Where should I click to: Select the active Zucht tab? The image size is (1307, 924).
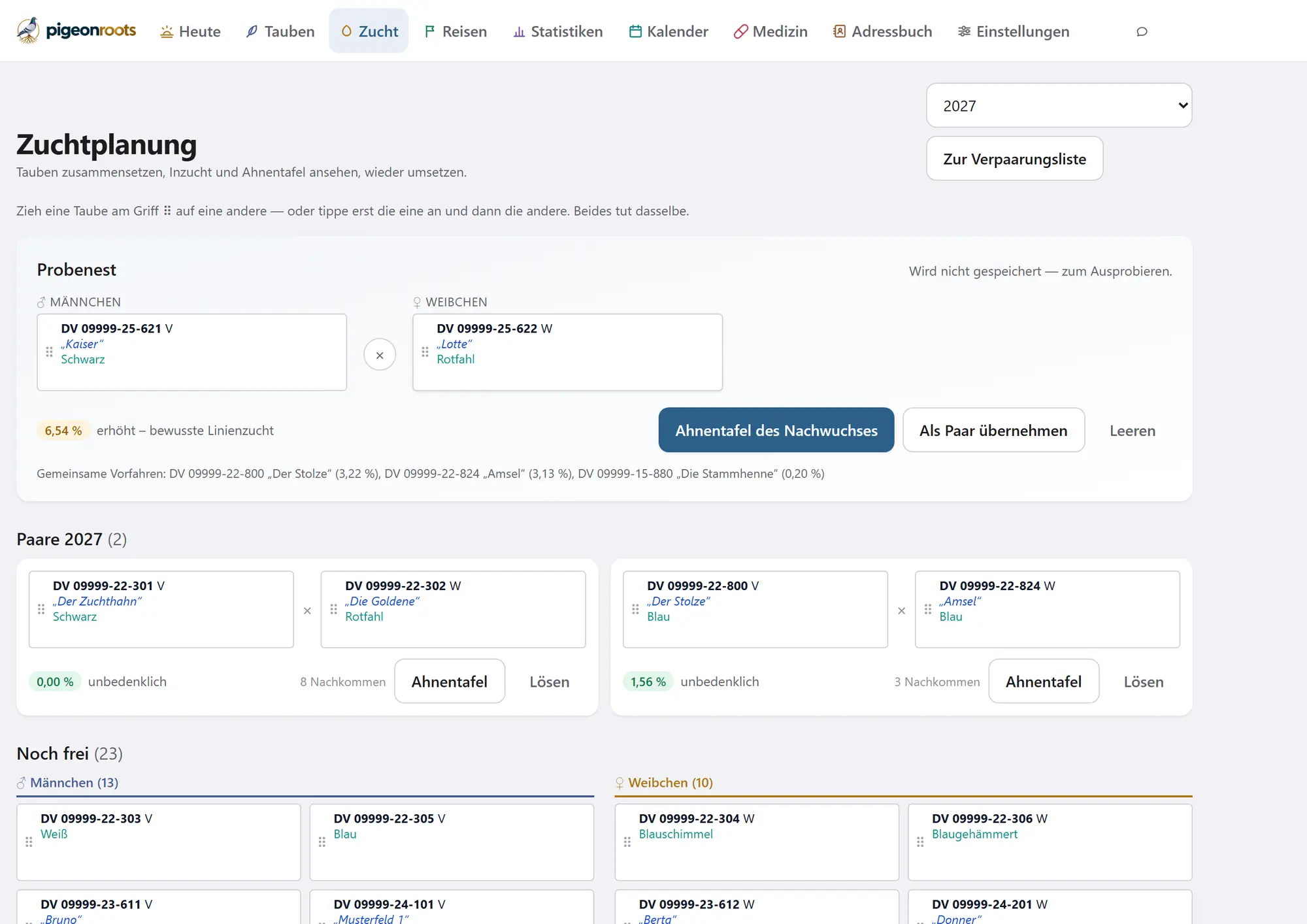369,31
